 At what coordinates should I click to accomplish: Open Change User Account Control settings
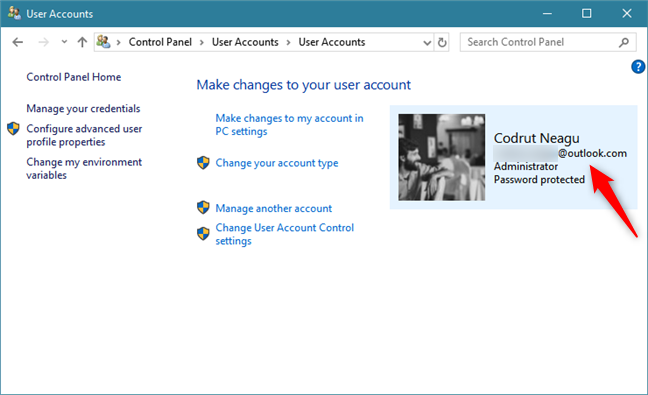[284, 234]
